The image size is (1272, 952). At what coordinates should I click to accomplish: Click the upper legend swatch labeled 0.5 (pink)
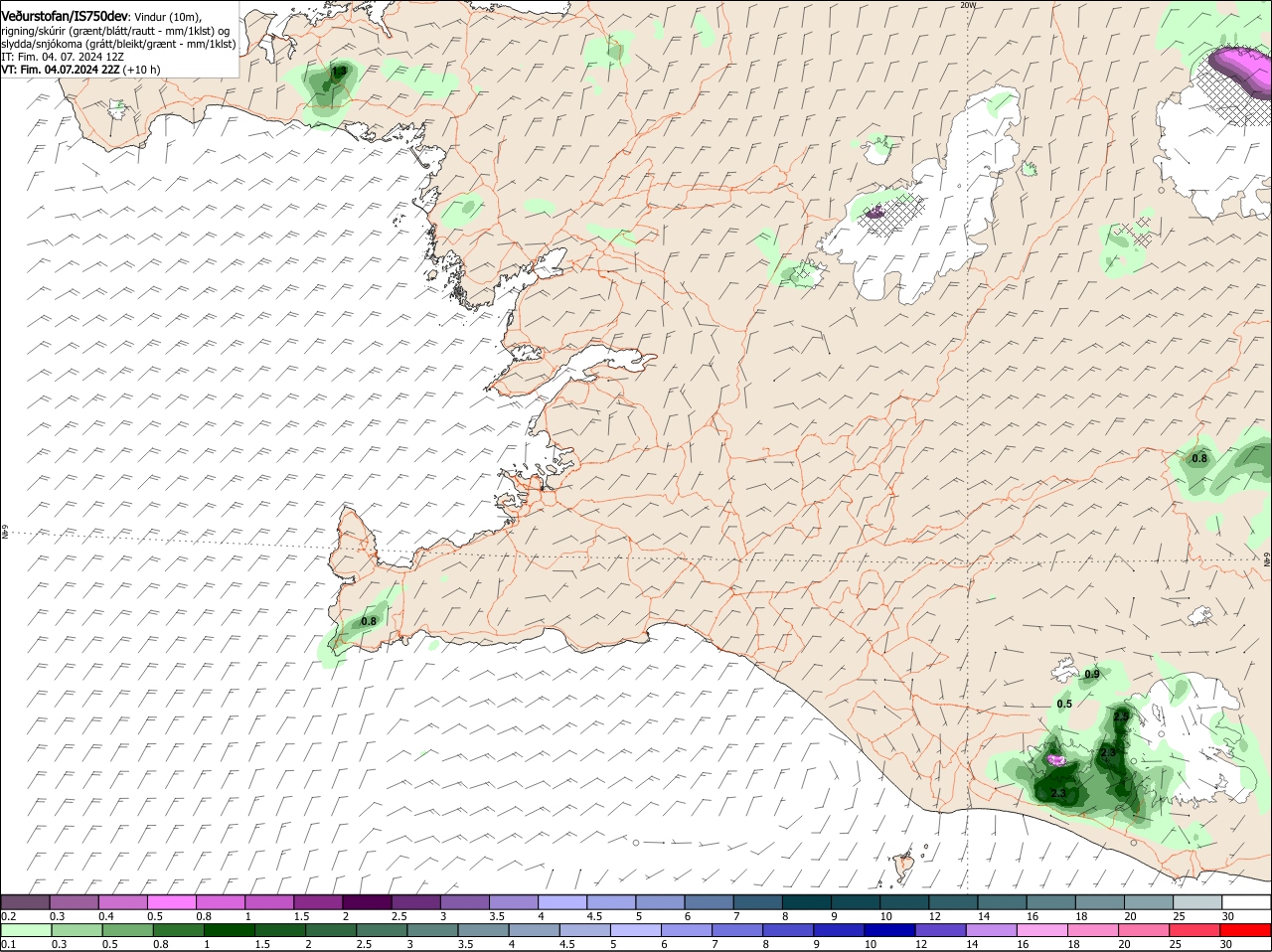[x=171, y=901]
